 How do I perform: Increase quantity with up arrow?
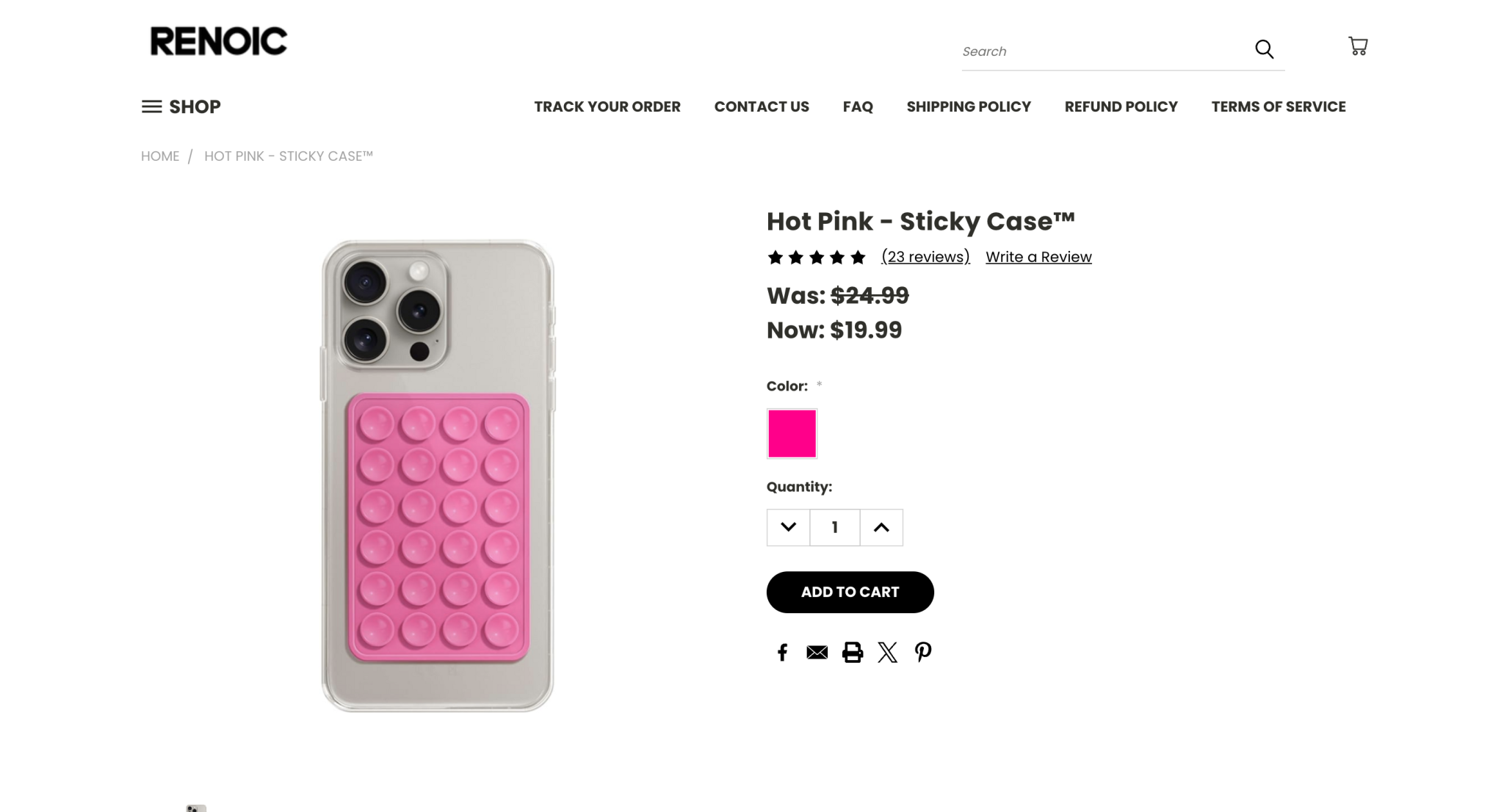tap(881, 527)
